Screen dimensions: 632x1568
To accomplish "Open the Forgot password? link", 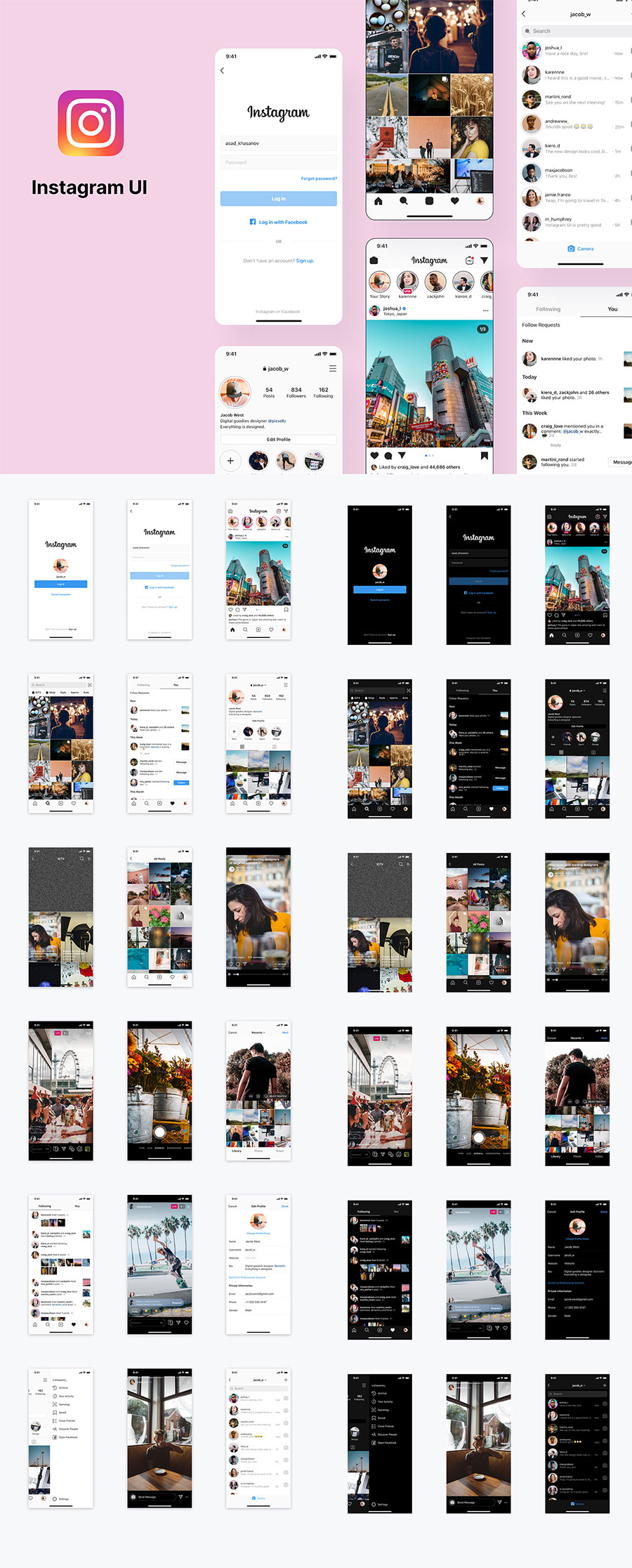I will (x=319, y=178).
